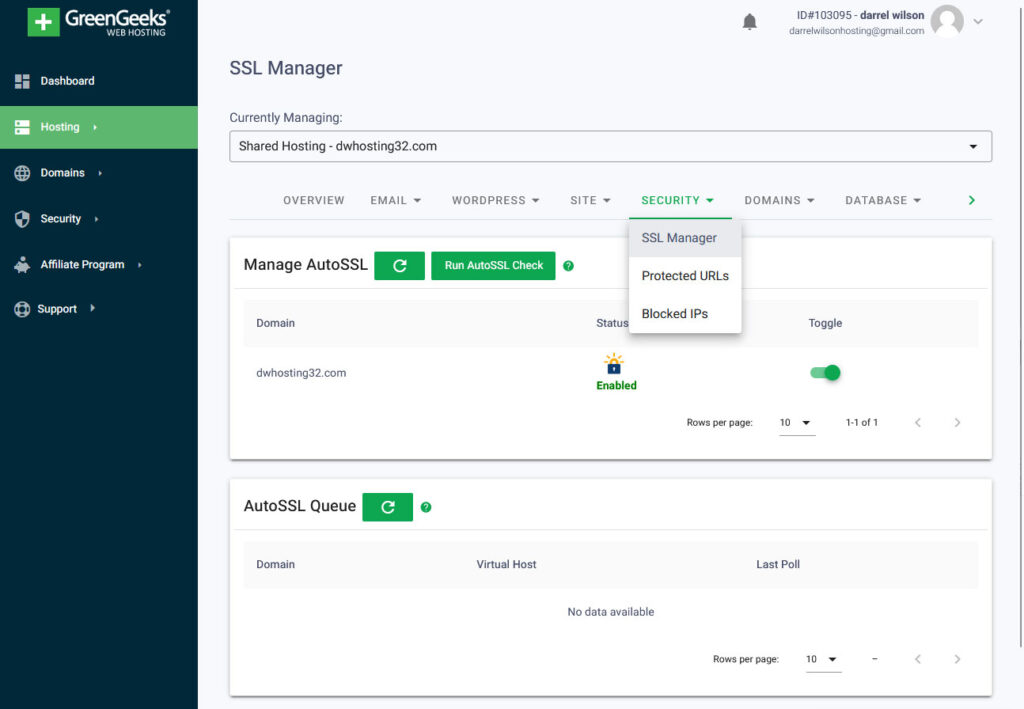Click the Support lifebuoy icon
Viewport: 1024px width, 709px height.
coord(22,309)
